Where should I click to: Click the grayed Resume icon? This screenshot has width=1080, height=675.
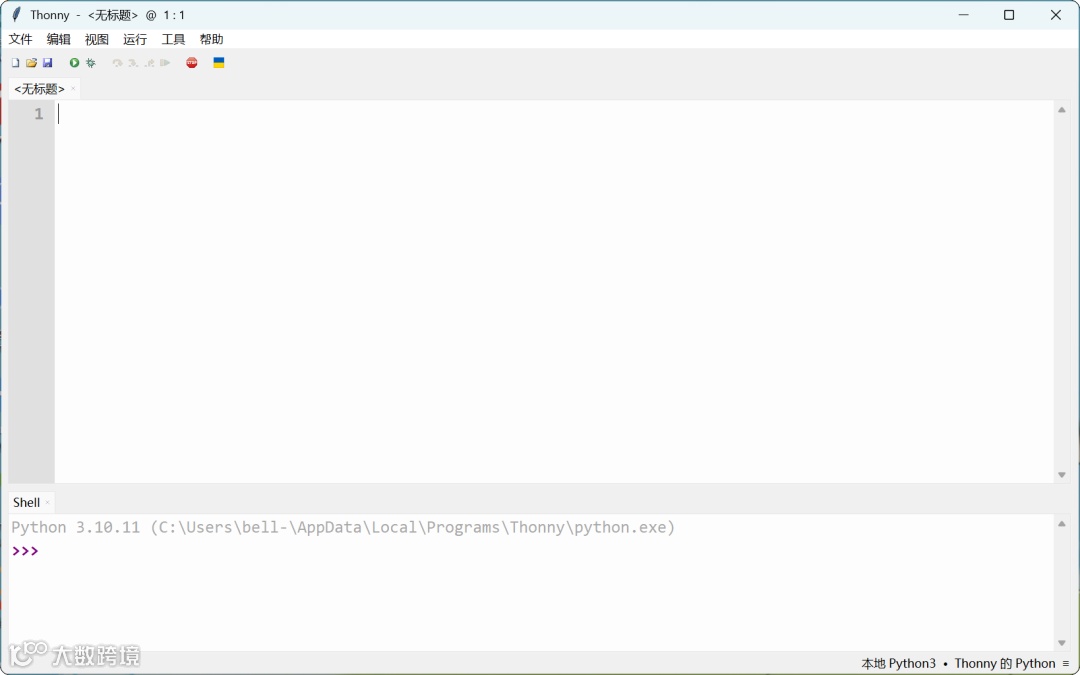[x=165, y=63]
